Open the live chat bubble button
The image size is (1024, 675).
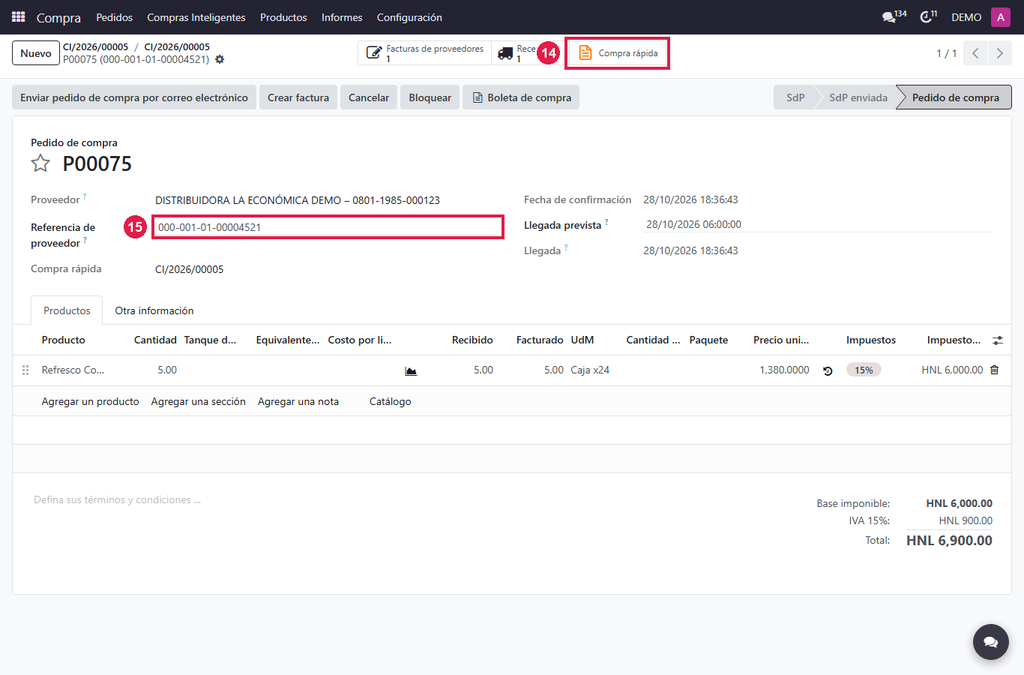pos(991,642)
